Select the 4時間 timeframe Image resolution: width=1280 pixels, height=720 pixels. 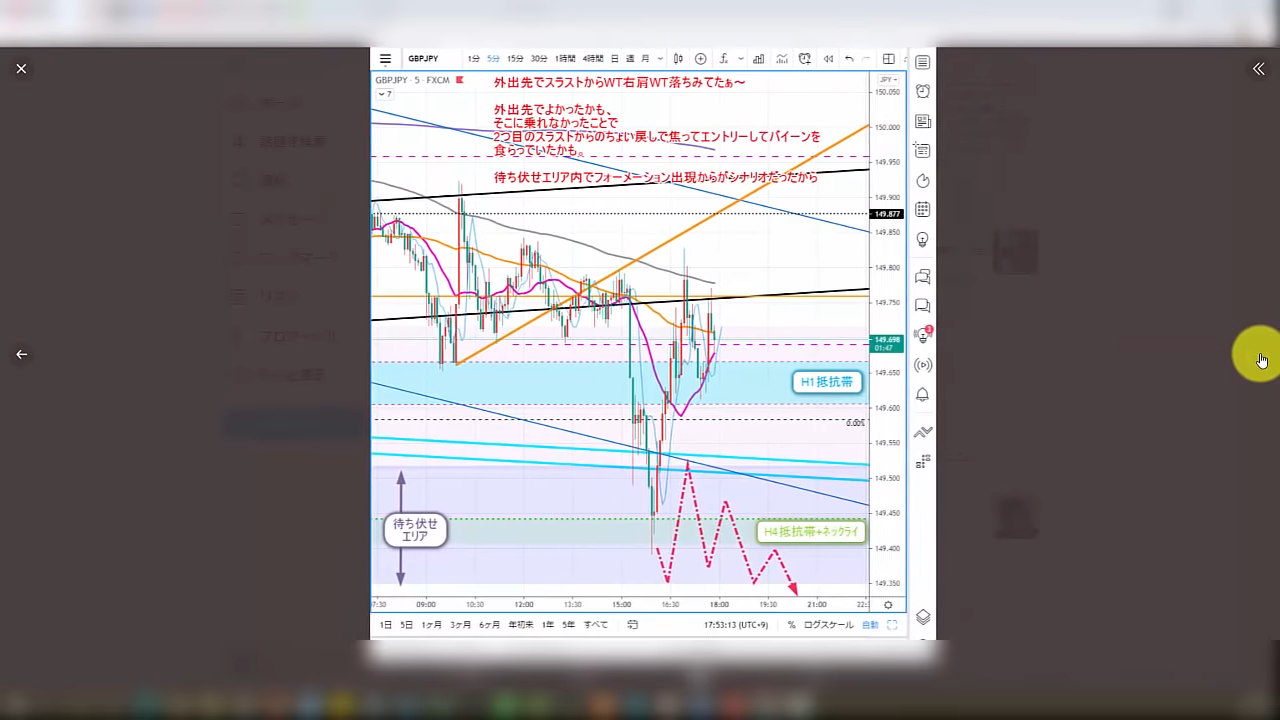click(593, 59)
